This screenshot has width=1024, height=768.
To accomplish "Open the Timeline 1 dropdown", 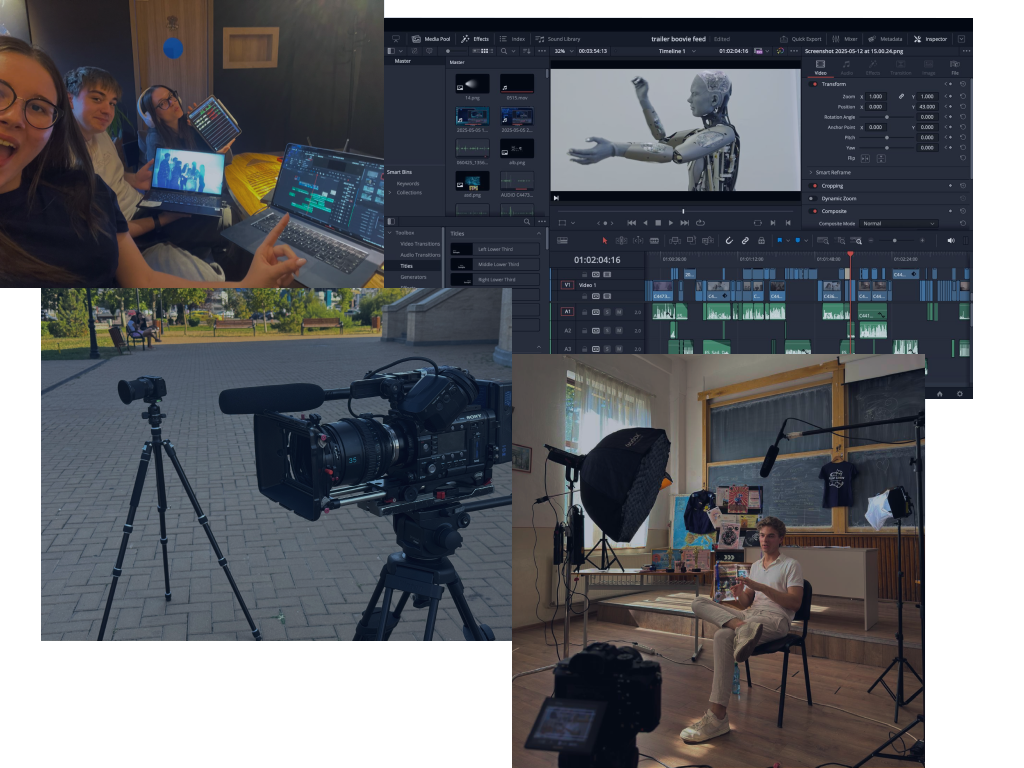I will pyautogui.click(x=677, y=51).
